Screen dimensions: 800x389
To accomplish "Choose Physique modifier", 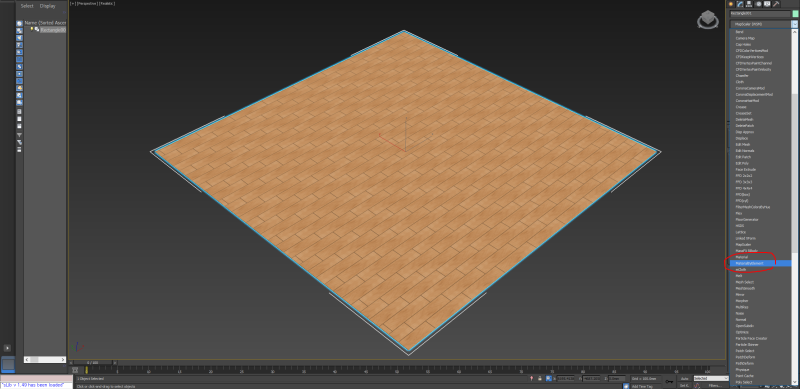I will (x=760, y=370).
